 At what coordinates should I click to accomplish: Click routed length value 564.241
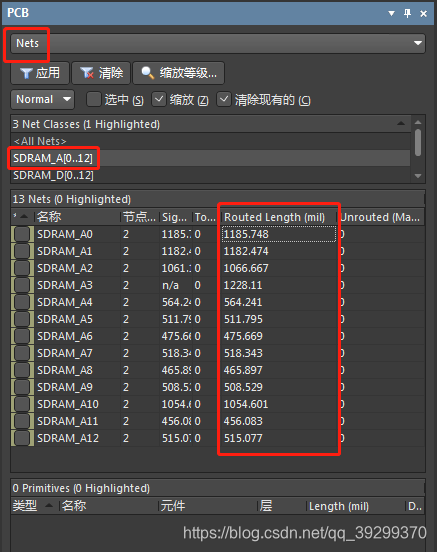(x=243, y=302)
